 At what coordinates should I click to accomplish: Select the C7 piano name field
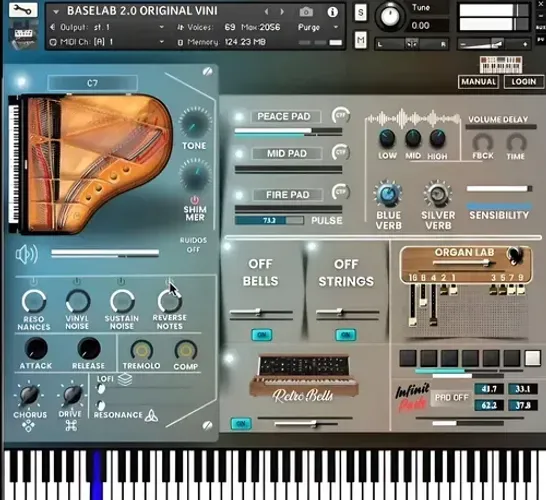92,83
